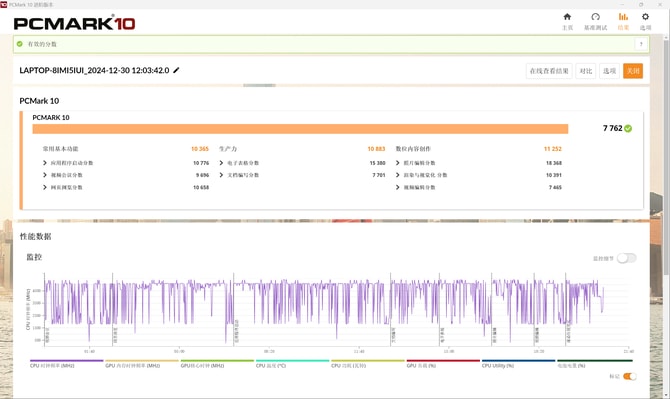The height and width of the screenshot is (399, 670).
Task: Click the orange Close button
Action: point(633,71)
